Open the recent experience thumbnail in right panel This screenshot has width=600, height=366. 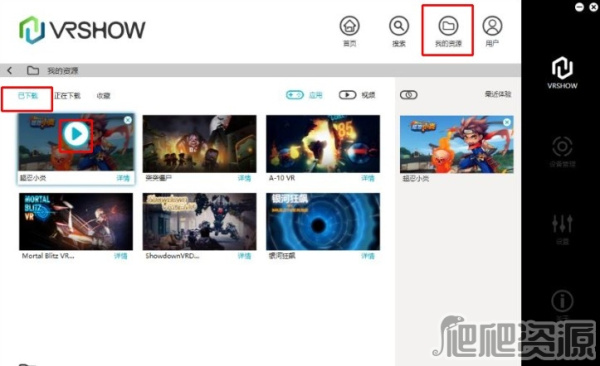pos(457,144)
